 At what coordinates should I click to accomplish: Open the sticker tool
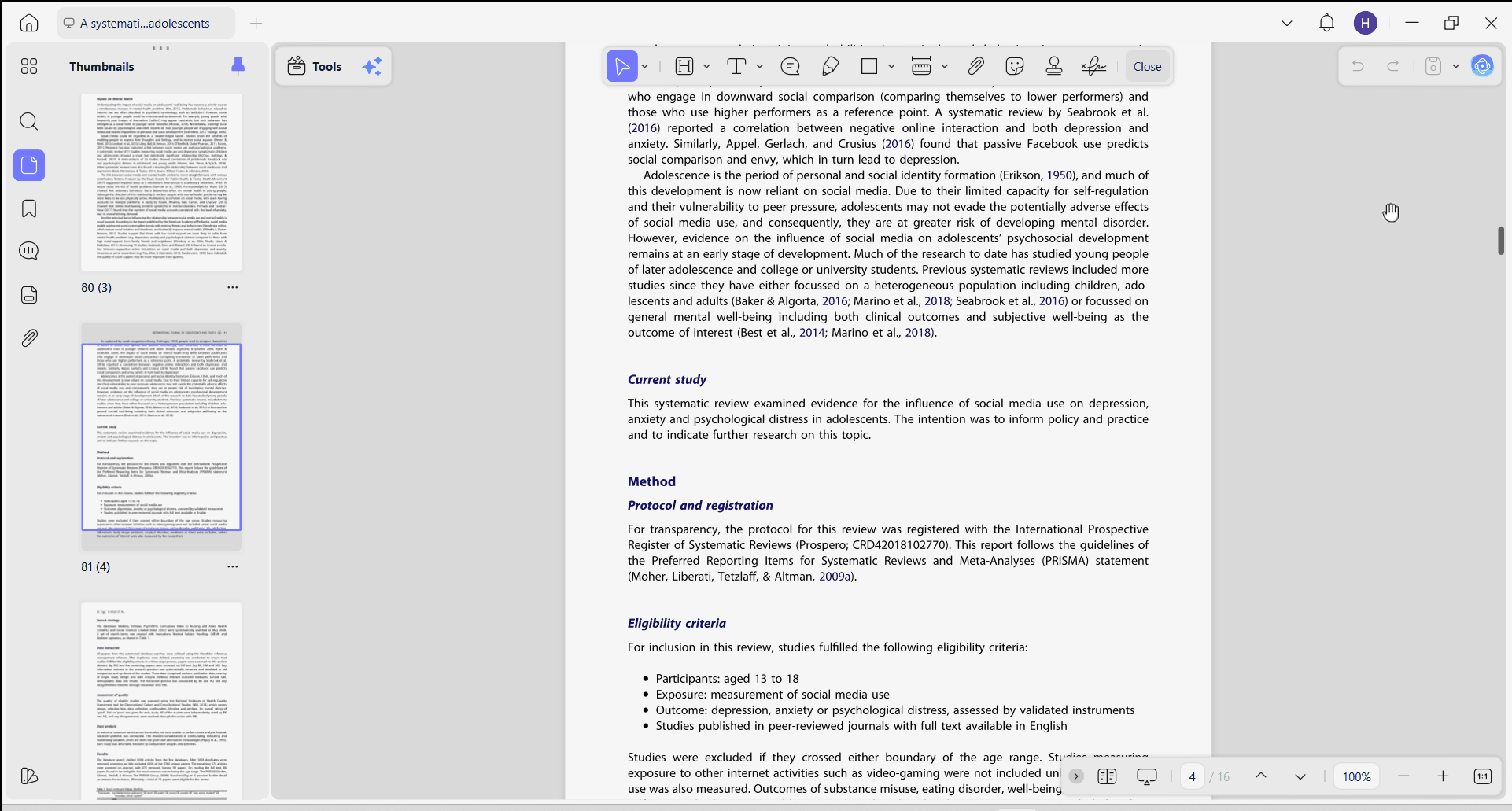pyautogui.click(x=1015, y=66)
